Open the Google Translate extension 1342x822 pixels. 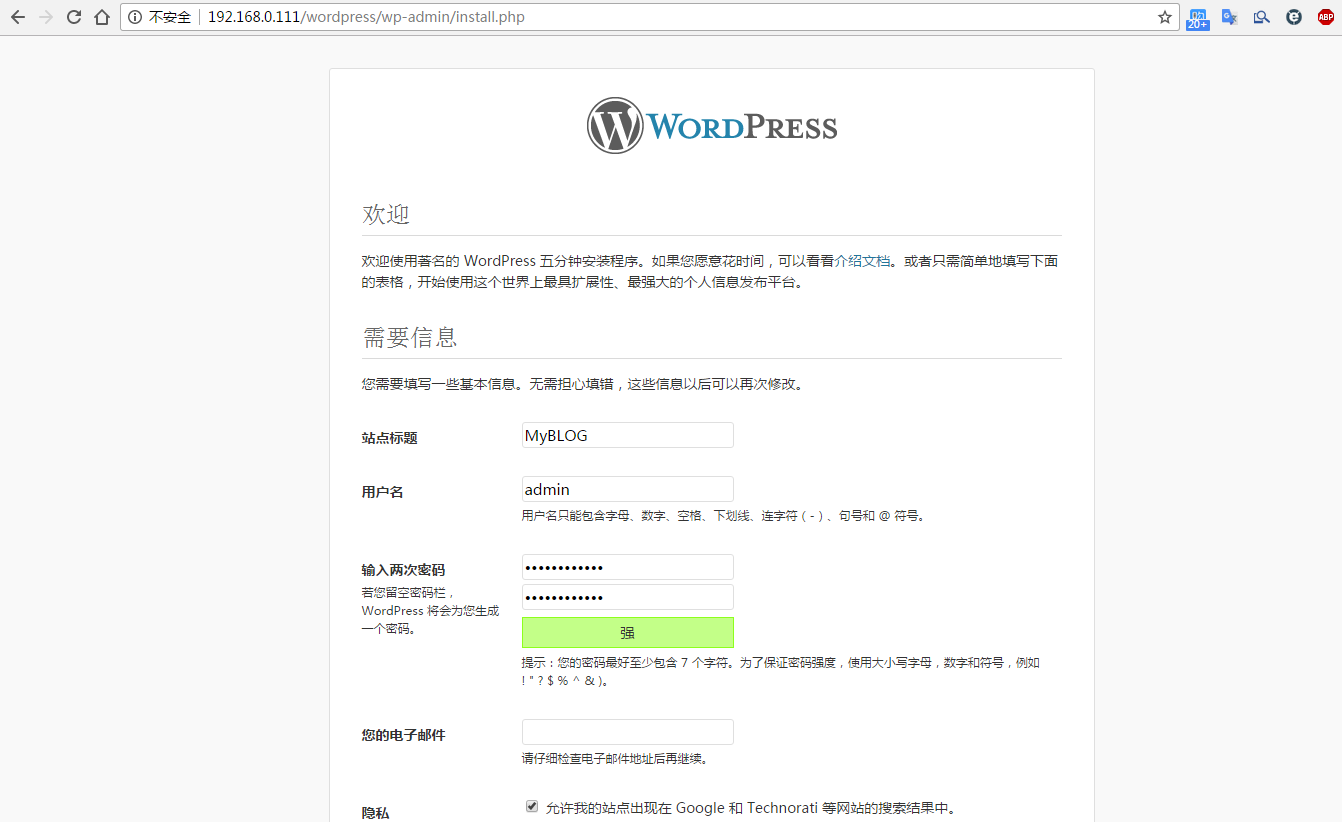pos(1230,17)
